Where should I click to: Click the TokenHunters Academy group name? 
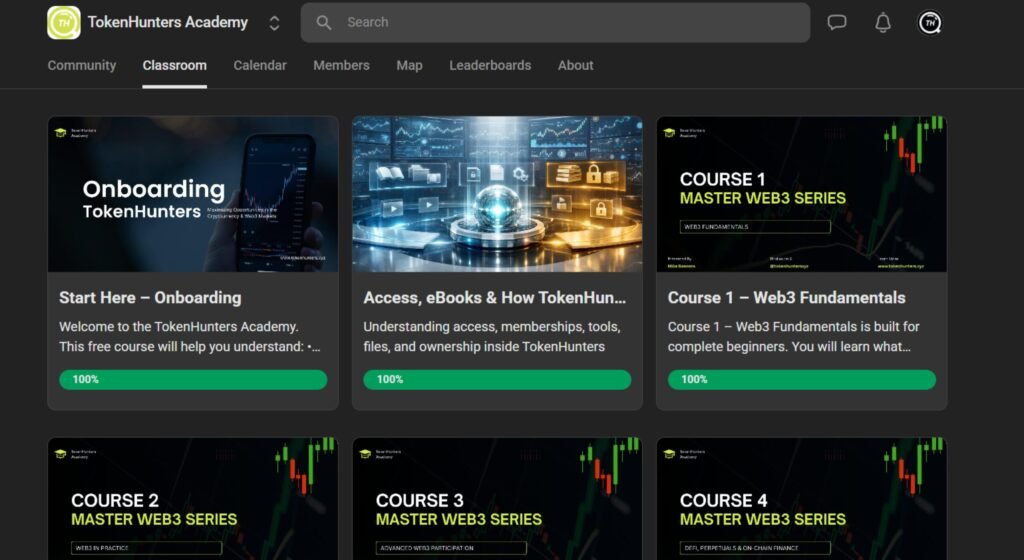point(168,22)
